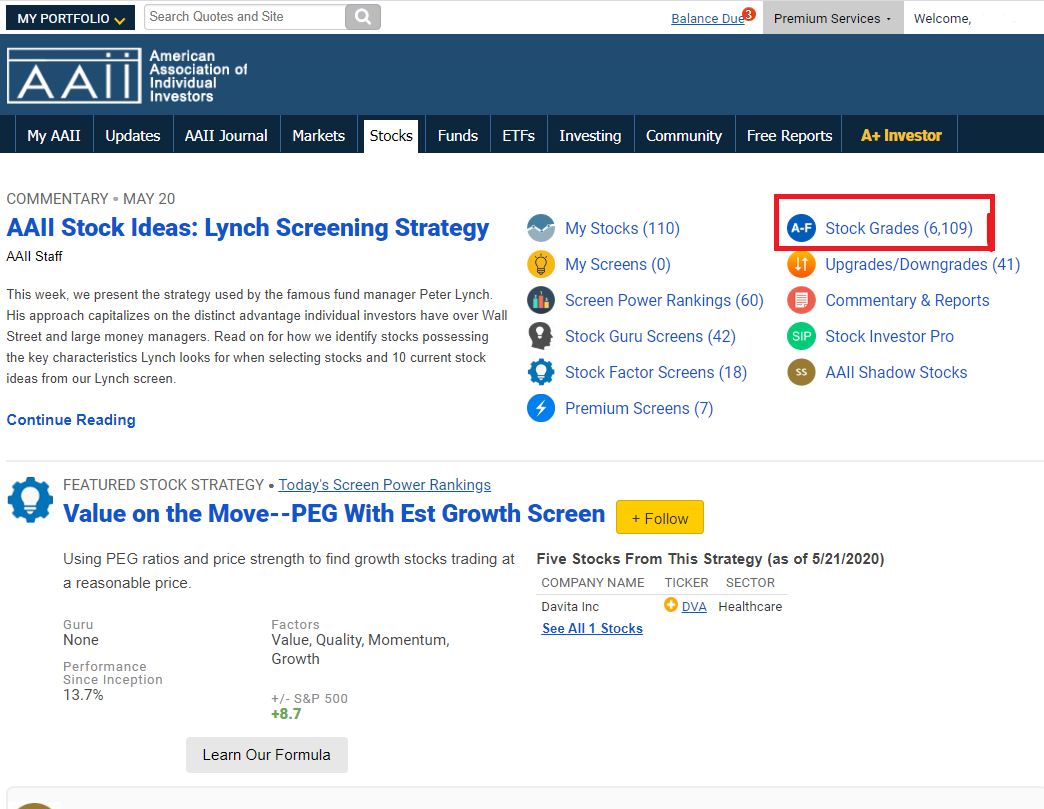Open My Screens (0) link
The width and height of the screenshot is (1044, 809).
(617, 264)
